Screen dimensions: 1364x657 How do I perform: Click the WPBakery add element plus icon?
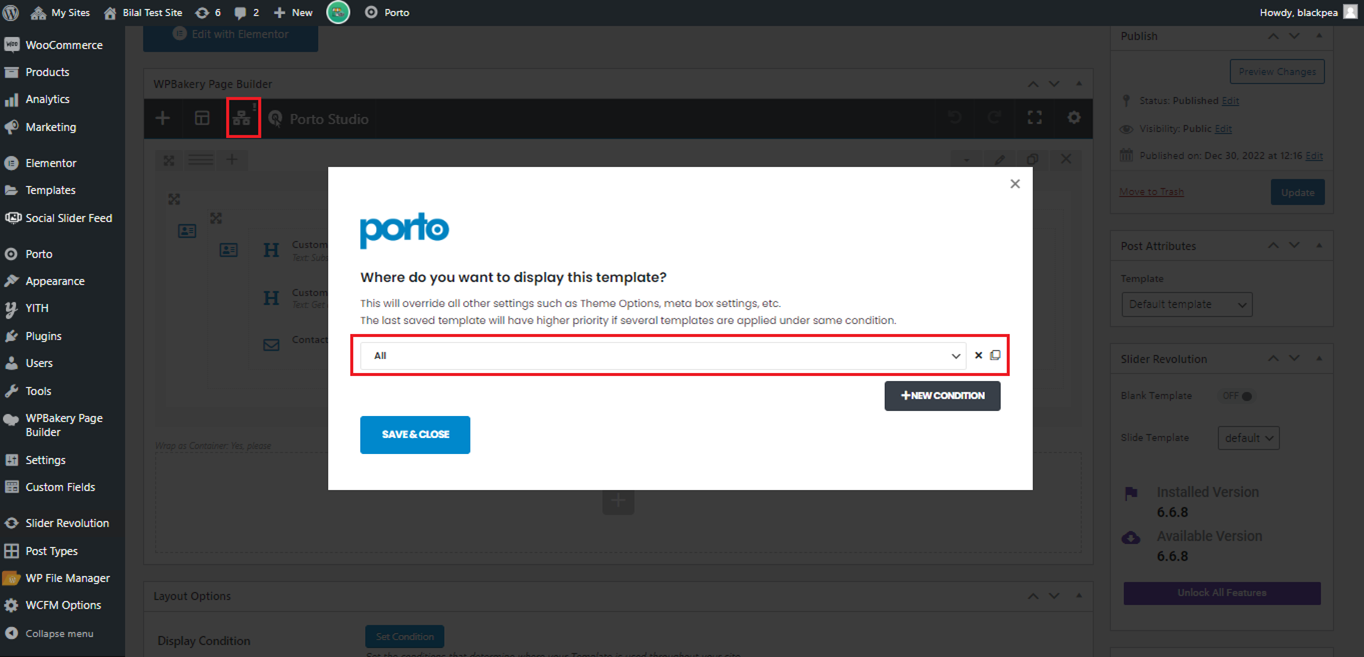(x=163, y=118)
